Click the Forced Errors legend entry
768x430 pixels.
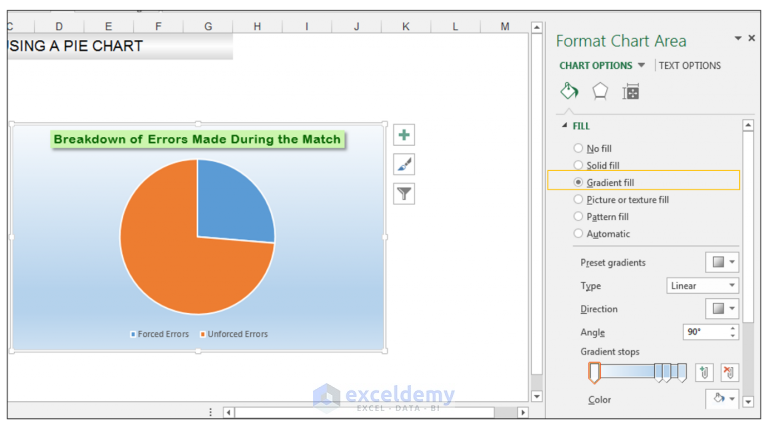point(160,334)
